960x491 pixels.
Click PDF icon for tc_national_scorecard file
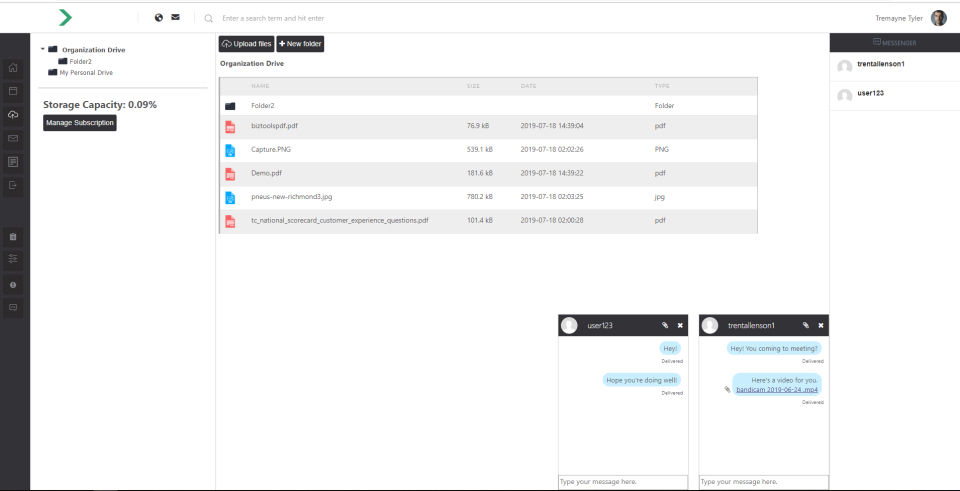(230, 221)
